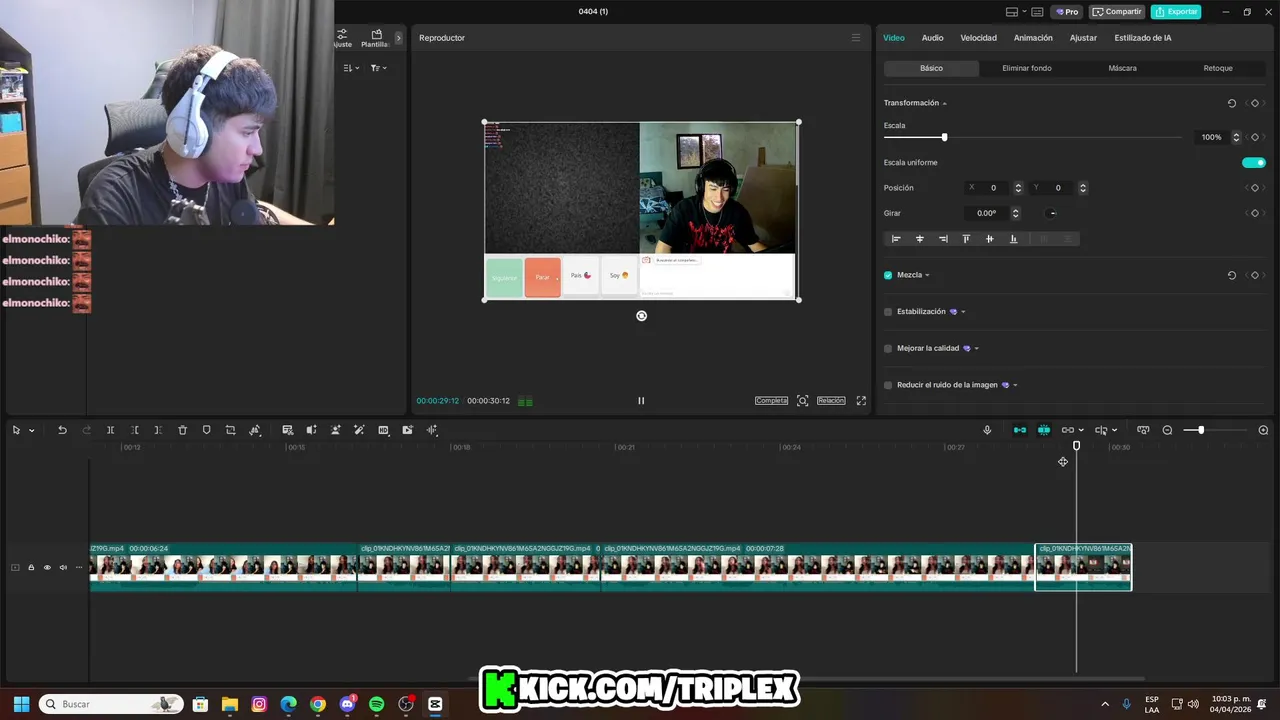Toggle the track visibility eye icon
The image size is (1280, 720).
tap(47, 568)
